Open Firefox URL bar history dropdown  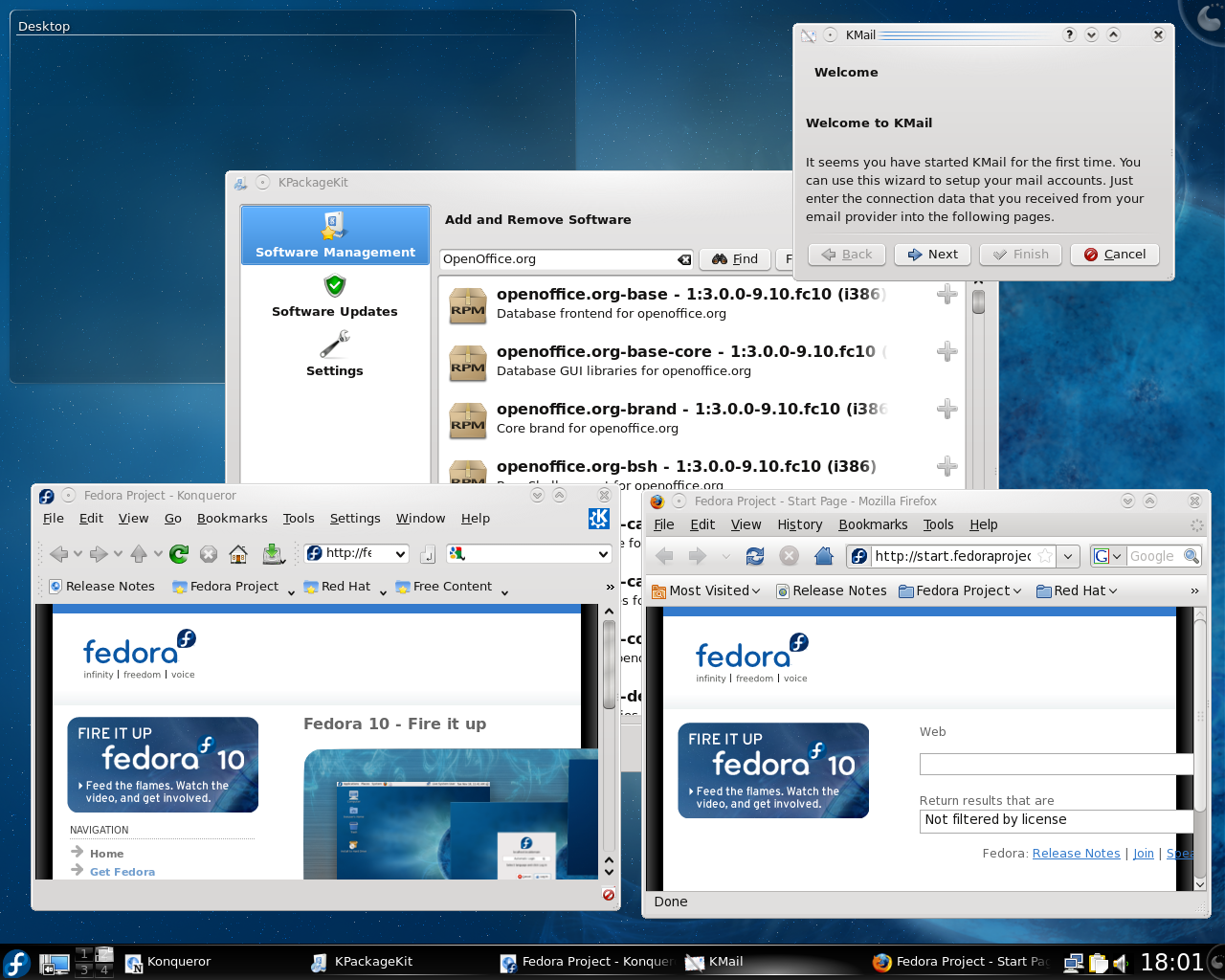[x=1068, y=556]
